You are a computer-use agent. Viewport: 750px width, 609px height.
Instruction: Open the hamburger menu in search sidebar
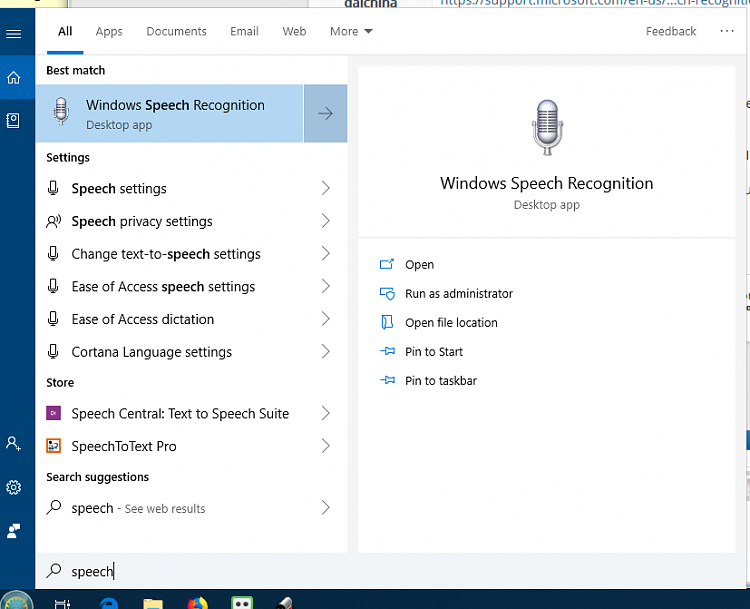coord(13,34)
